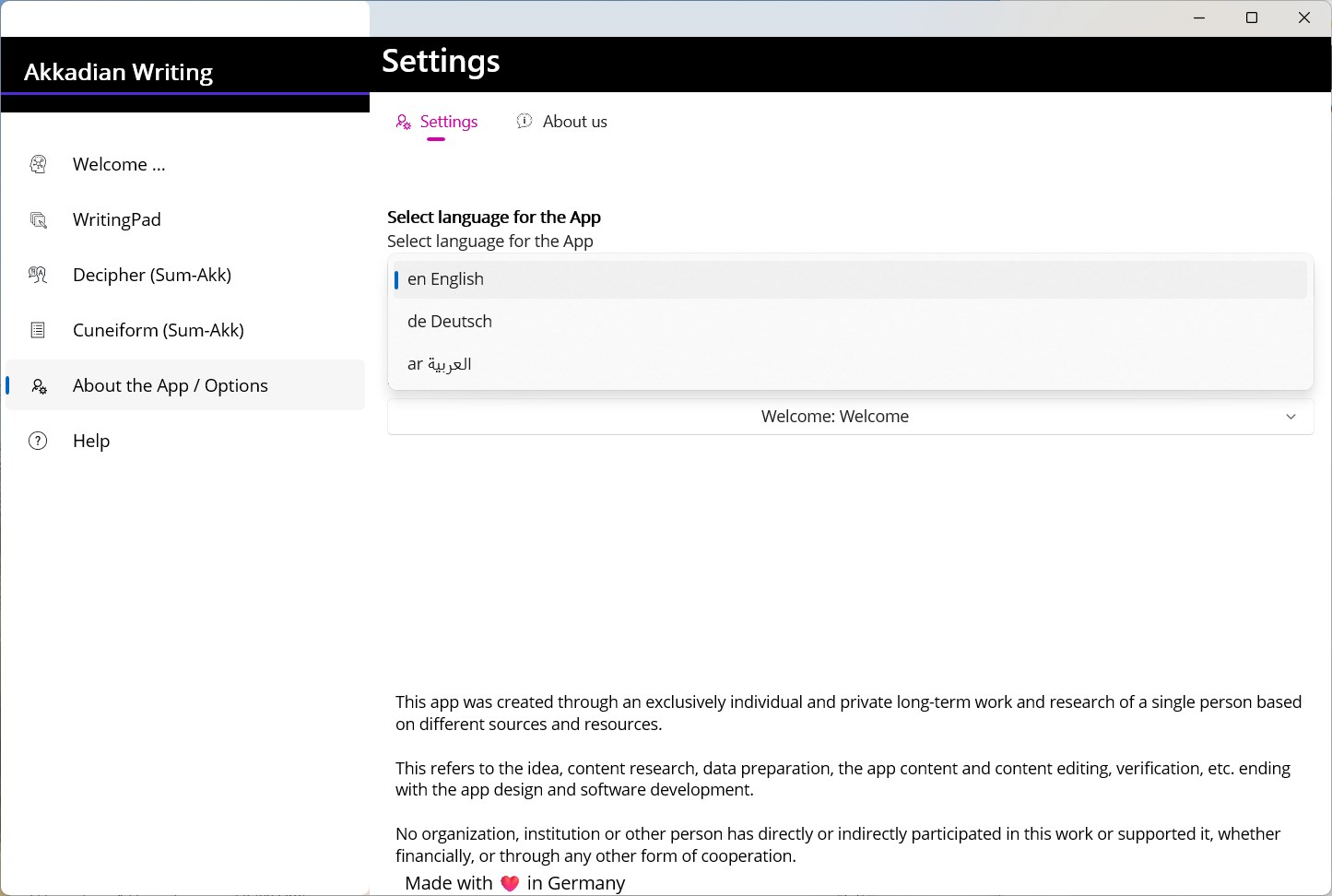Click the Cuneiform (Sum-Akk) list icon
This screenshot has width=1332, height=896.
38,330
